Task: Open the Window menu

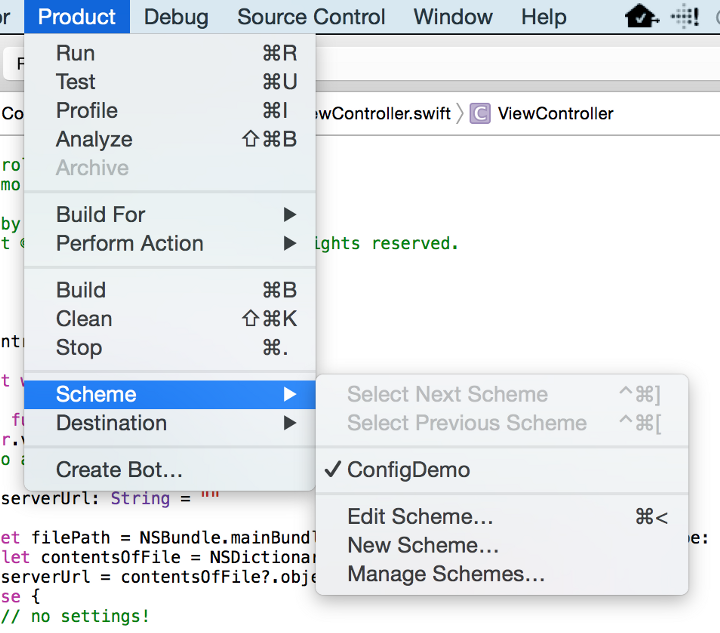Action: point(453,17)
